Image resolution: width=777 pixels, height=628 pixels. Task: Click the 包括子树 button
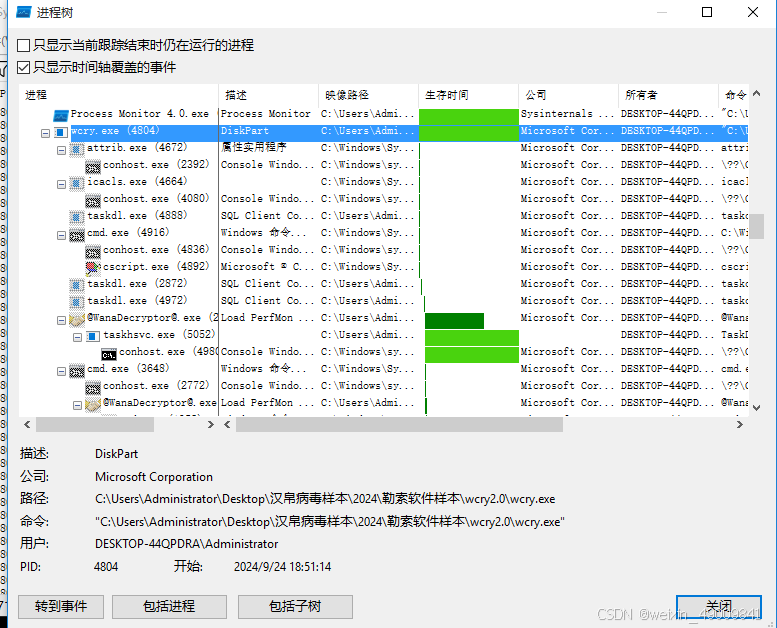click(295, 607)
